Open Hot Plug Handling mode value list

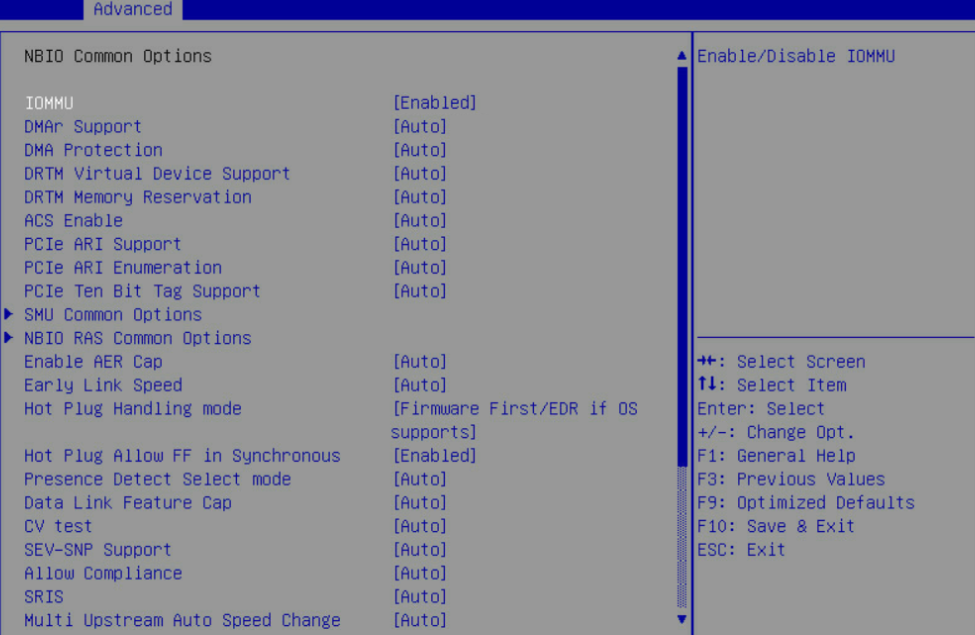tap(514, 420)
